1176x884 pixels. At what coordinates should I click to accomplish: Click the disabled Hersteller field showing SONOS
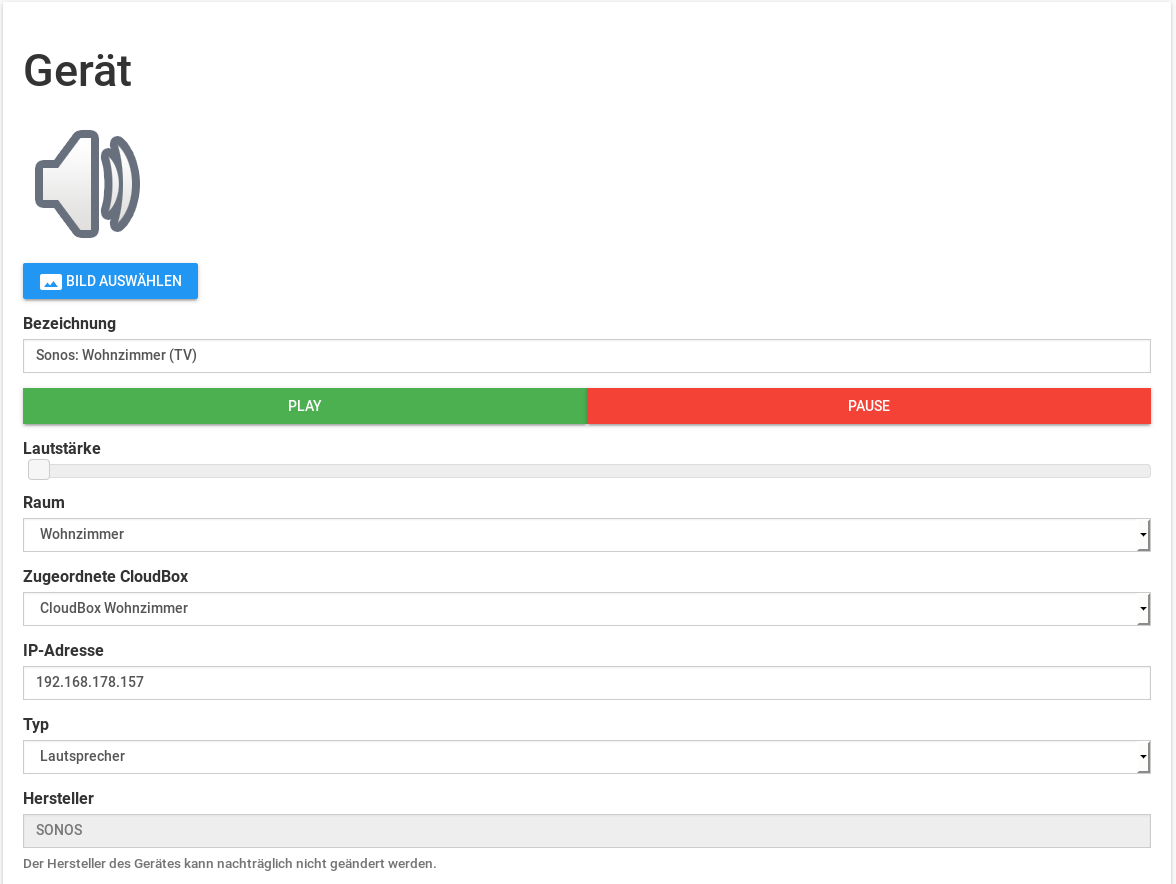pos(586,831)
